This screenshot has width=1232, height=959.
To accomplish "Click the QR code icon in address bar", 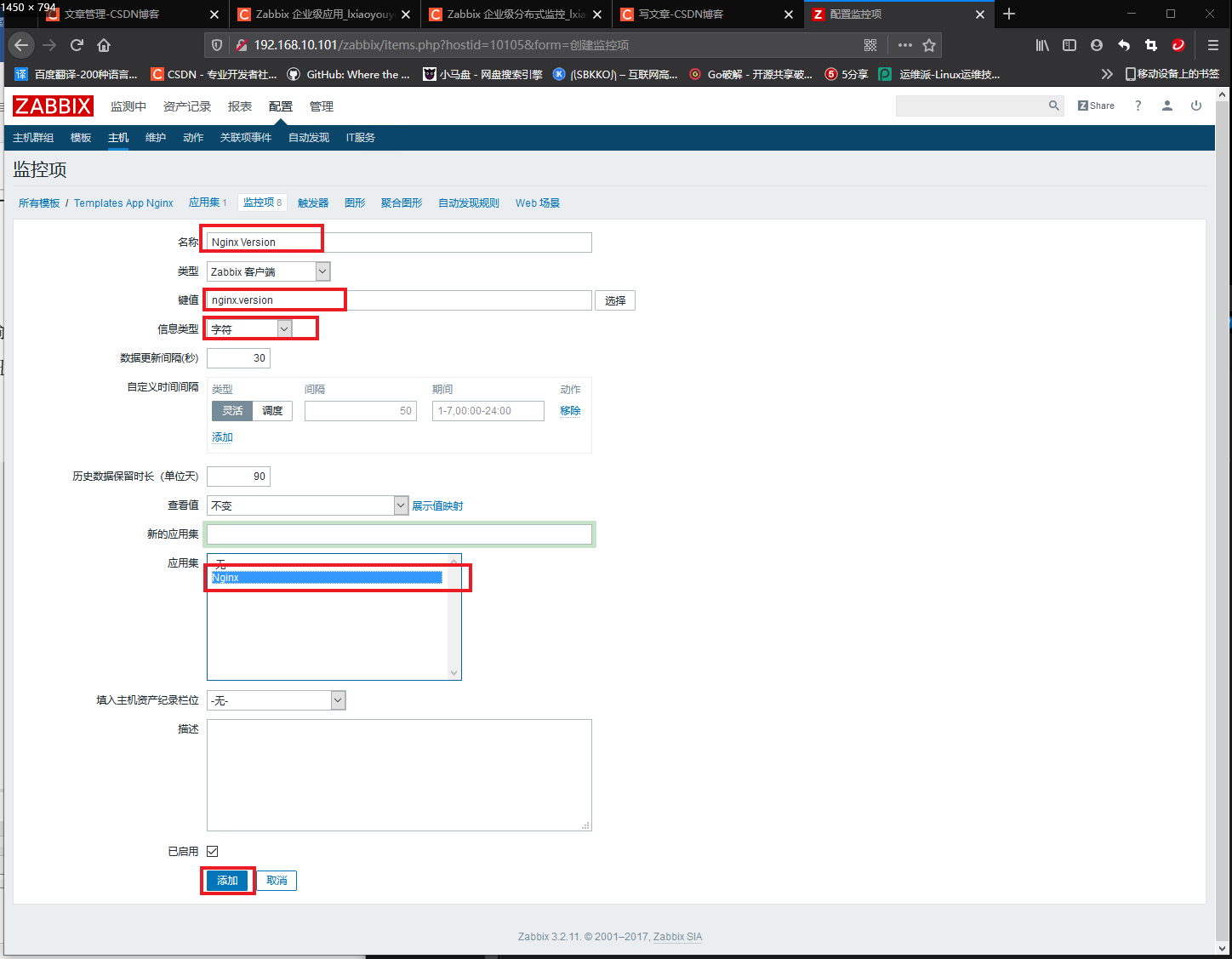I will 870,45.
